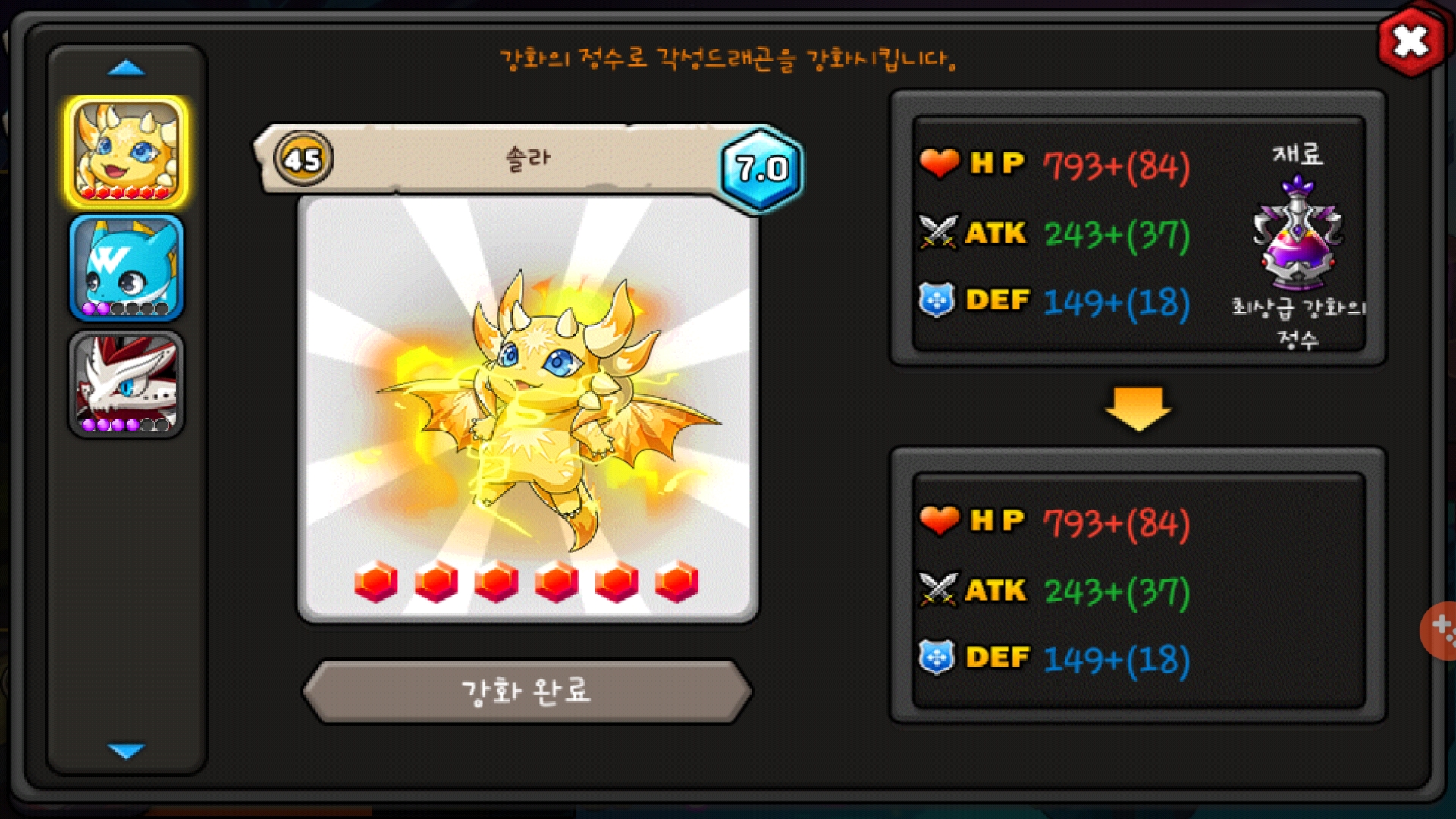Tap the purple enhancement essence potion icon
This screenshot has height=819, width=1456.
[1298, 233]
